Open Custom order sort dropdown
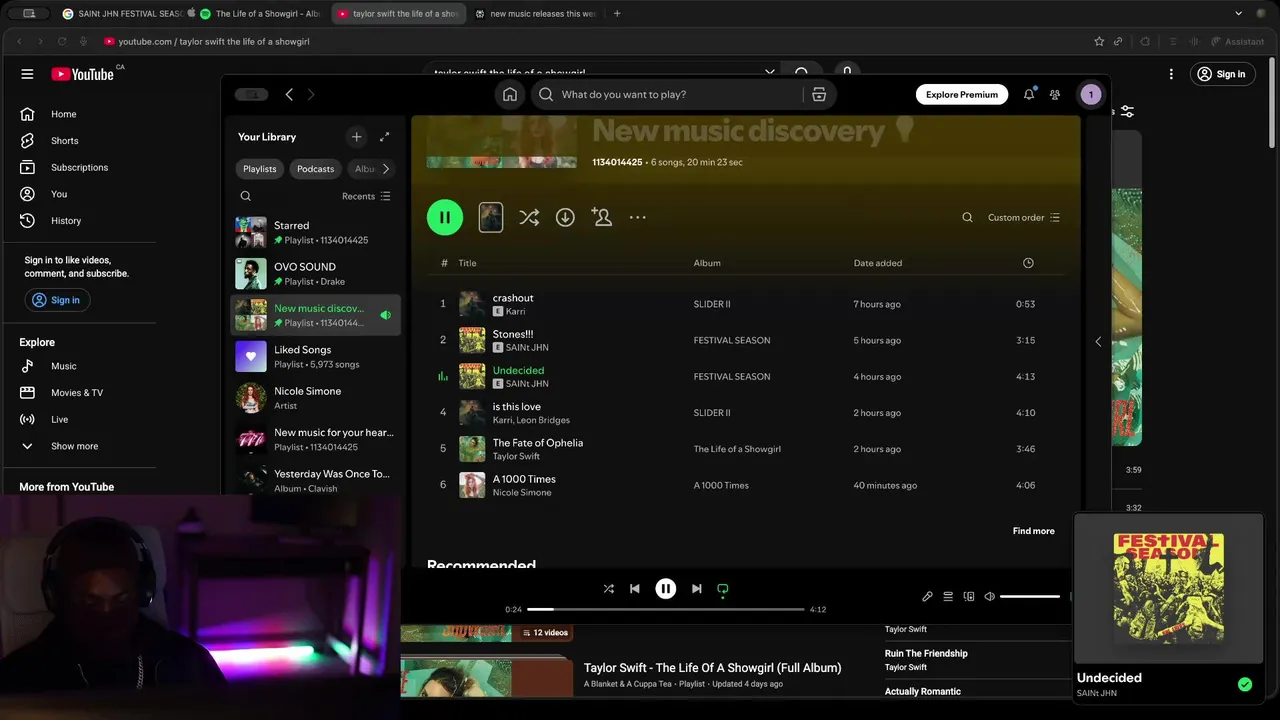This screenshot has width=1280, height=720. (1024, 217)
